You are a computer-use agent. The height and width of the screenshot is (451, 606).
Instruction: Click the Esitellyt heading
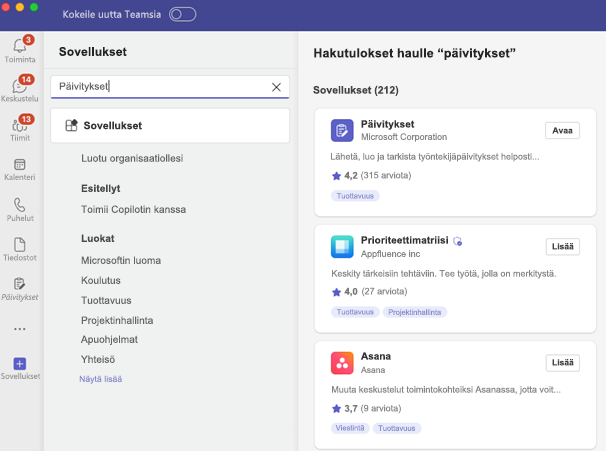click(x=100, y=189)
